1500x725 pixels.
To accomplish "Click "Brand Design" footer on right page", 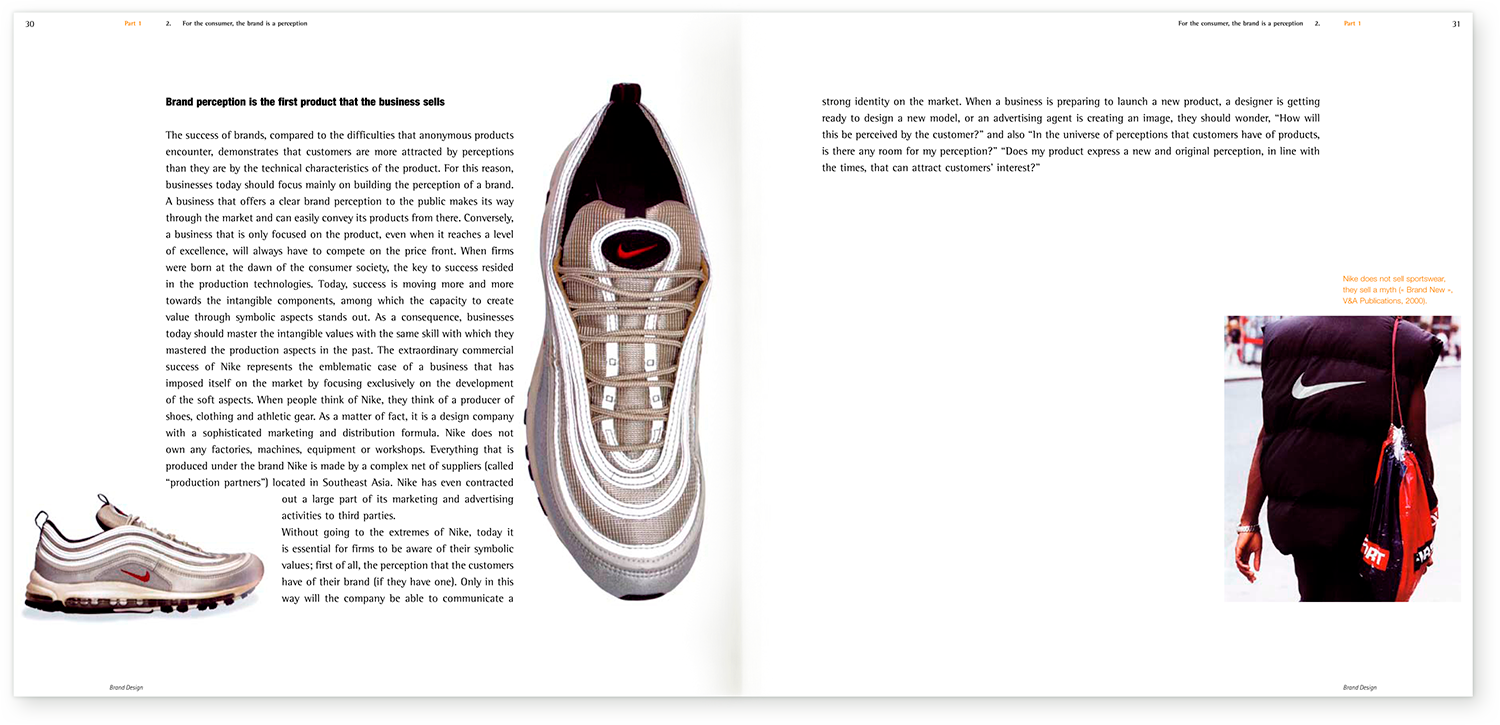I will 1359,688.
